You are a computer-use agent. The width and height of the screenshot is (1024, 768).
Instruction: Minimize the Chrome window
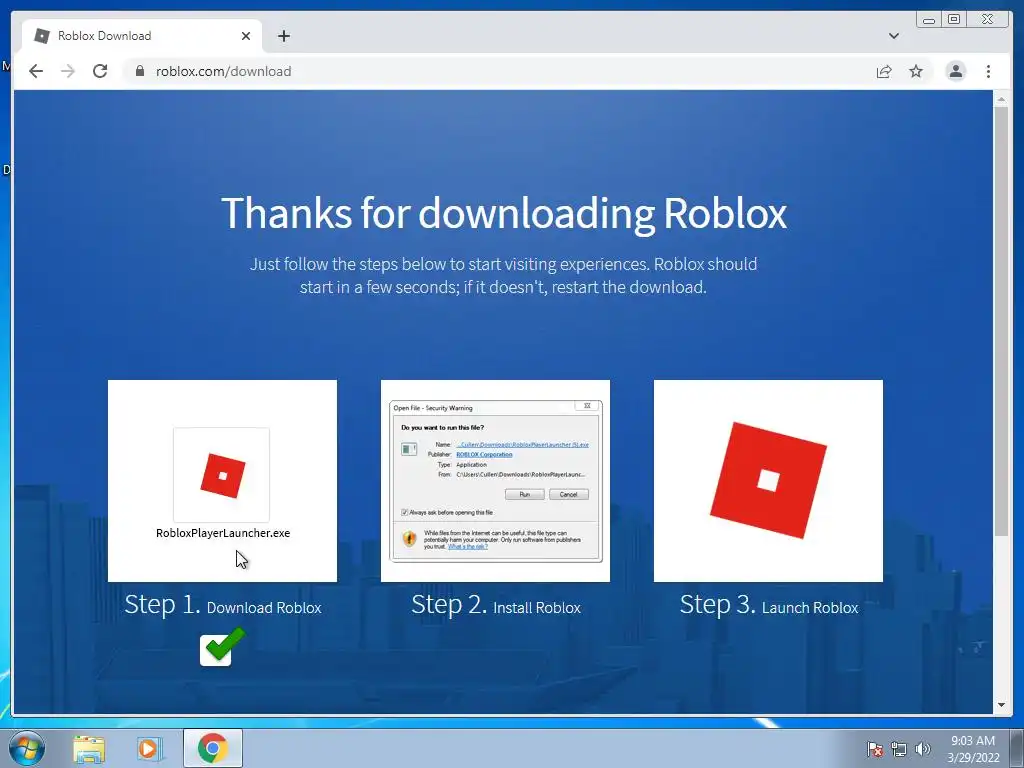929,20
